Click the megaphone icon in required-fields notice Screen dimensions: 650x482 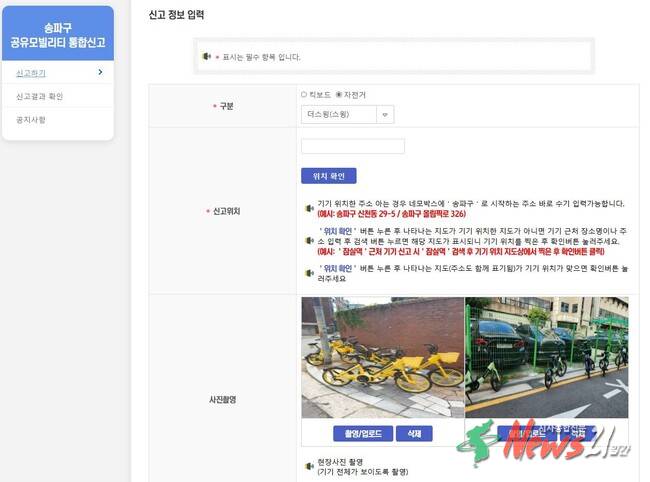(x=207, y=57)
